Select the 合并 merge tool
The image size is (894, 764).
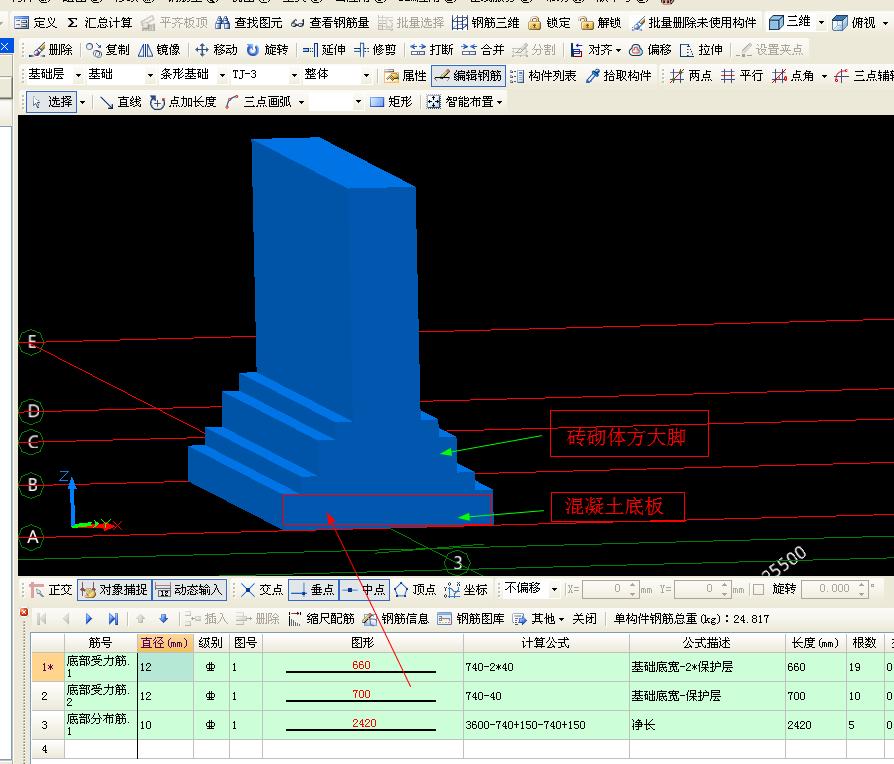click(x=483, y=50)
